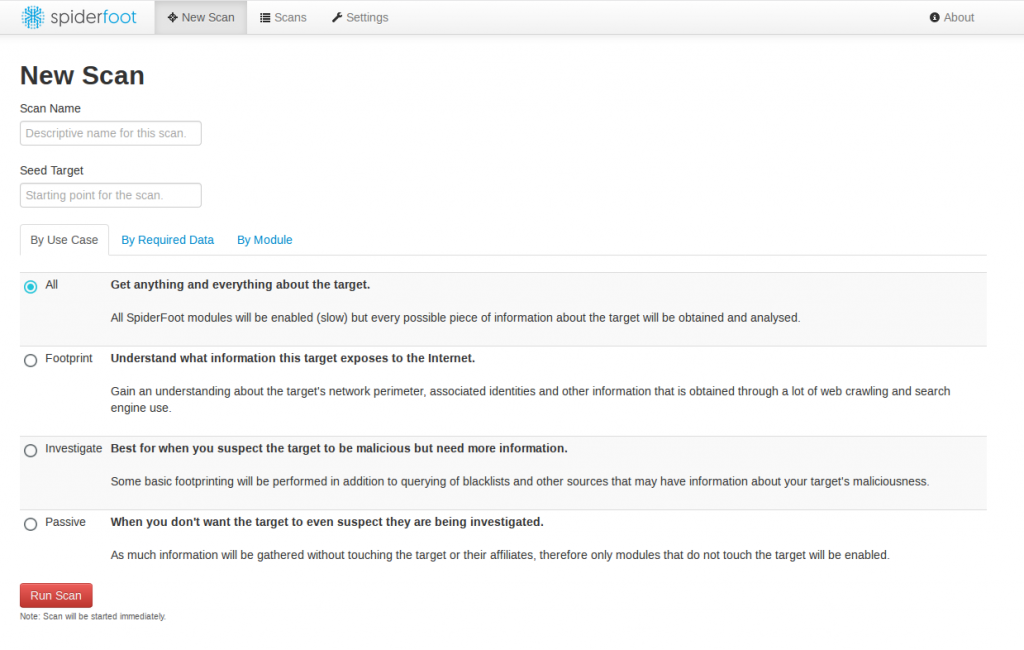Viewport: 1024px width, 650px height.
Task: Select the All radio button
Action: tap(31, 287)
